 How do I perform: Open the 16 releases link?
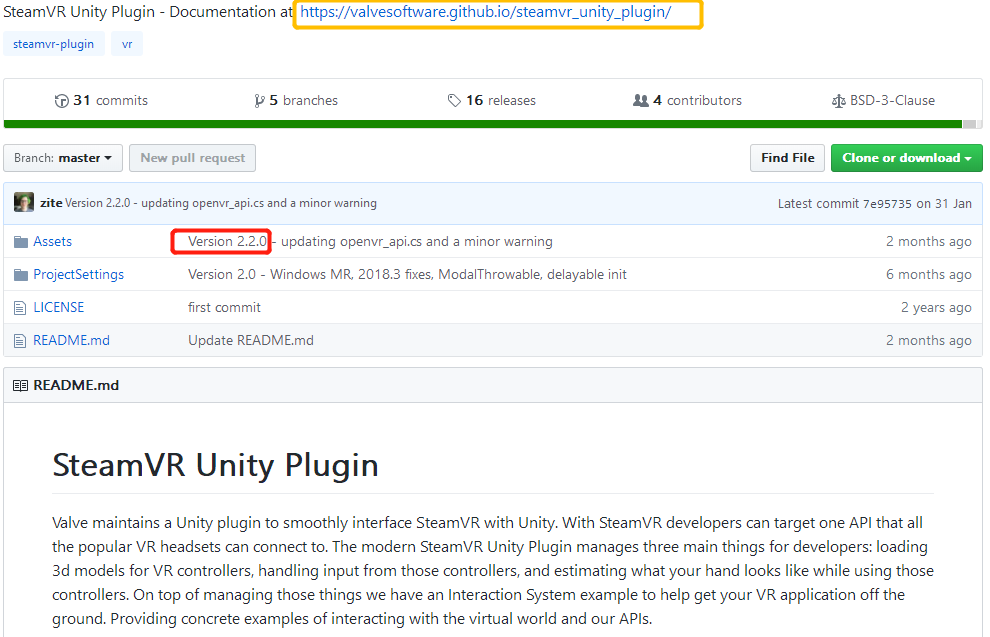(x=492, y=100)
